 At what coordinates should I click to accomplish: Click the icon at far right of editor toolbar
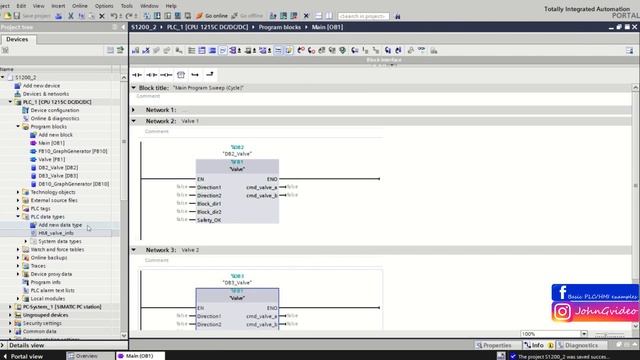629,51
